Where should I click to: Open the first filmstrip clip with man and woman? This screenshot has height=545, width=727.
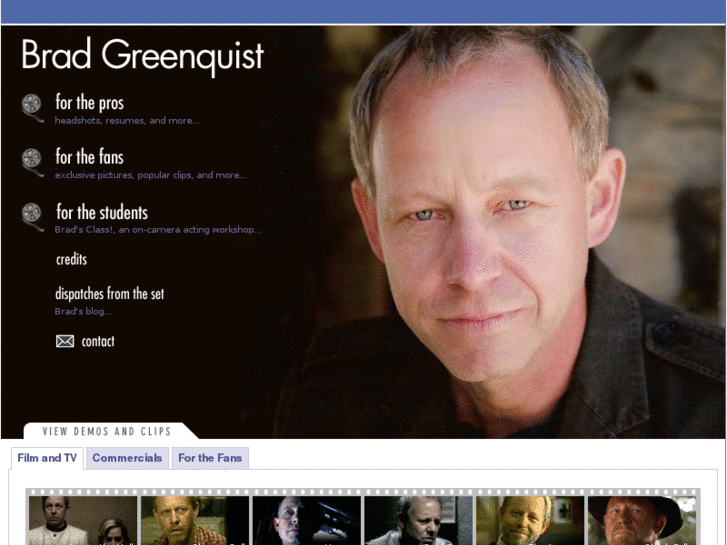(x=83, y=520)
